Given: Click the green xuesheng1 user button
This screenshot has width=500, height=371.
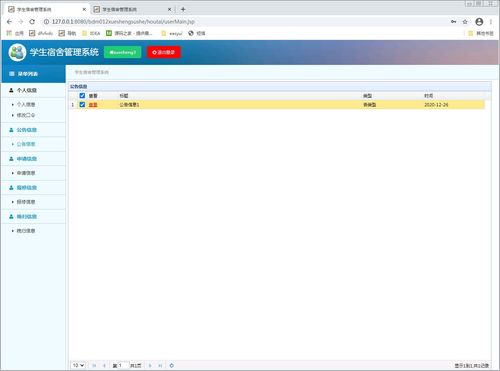Looking at the screenshot, I should [123, 52].
